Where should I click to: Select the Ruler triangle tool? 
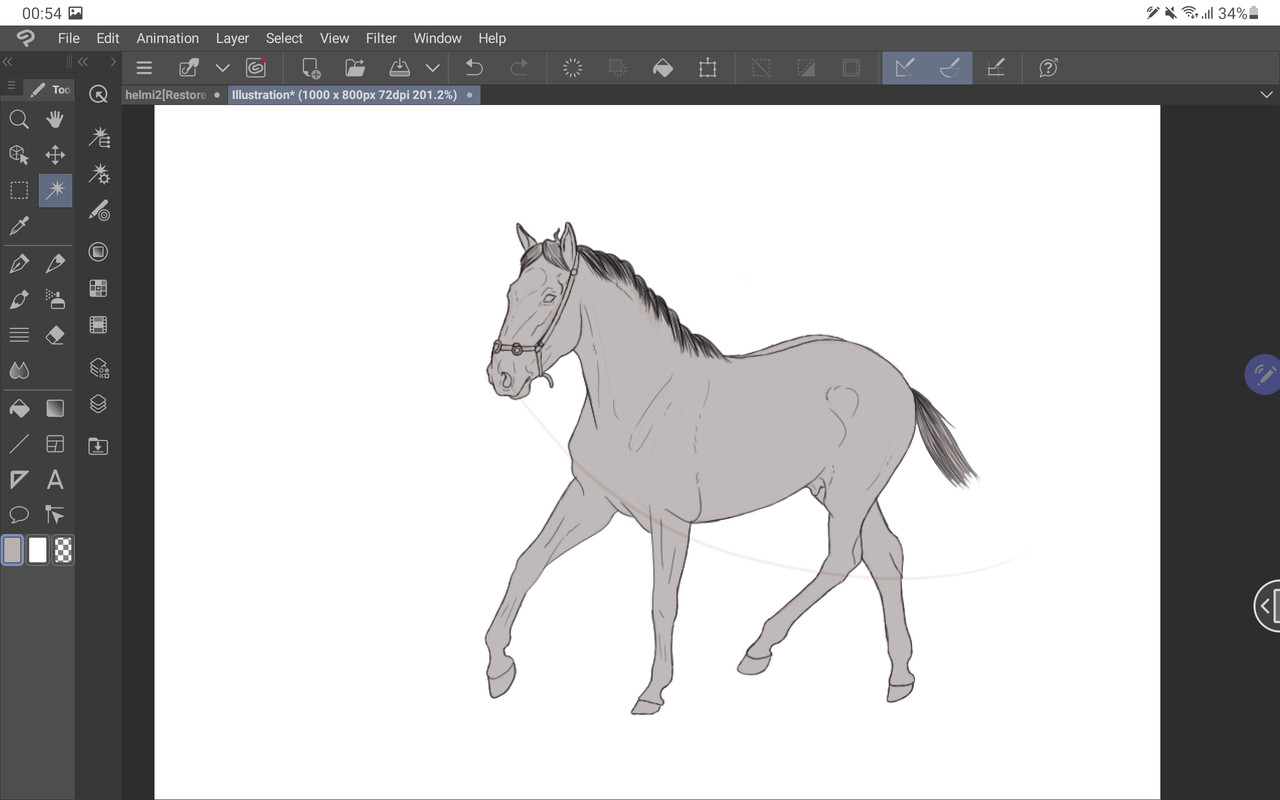(x=19, y=480)
